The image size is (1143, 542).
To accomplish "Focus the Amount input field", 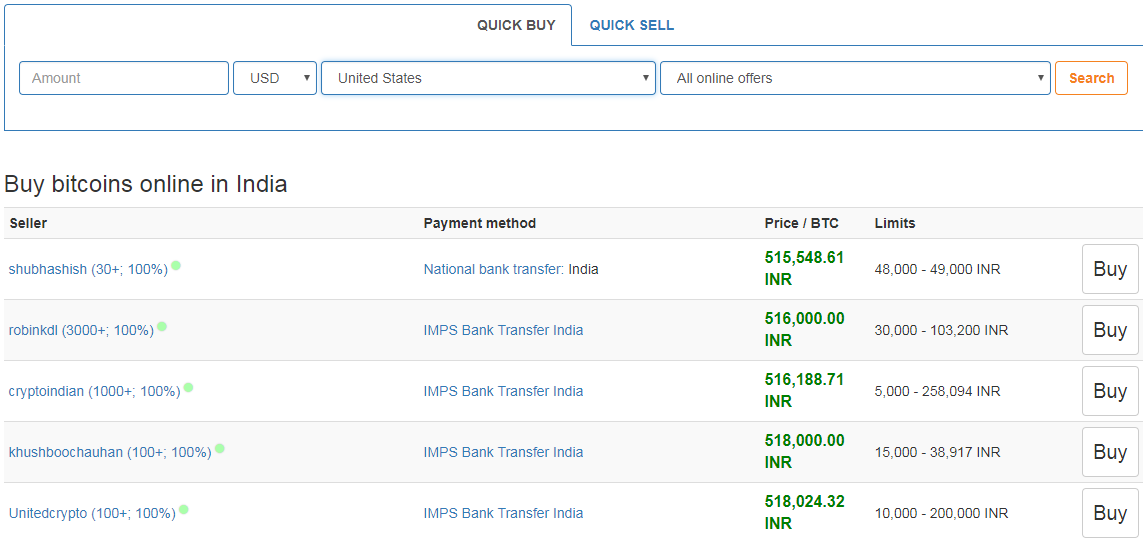I will pos(124,78).
